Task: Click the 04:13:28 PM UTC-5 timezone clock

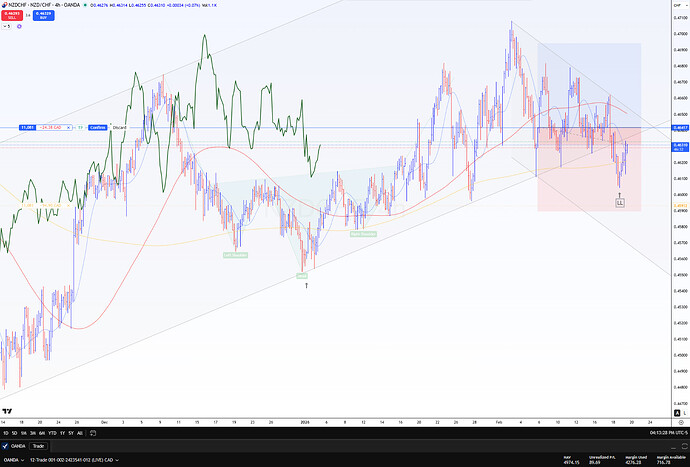Action: pyautogui.click(x=668, y=433)
